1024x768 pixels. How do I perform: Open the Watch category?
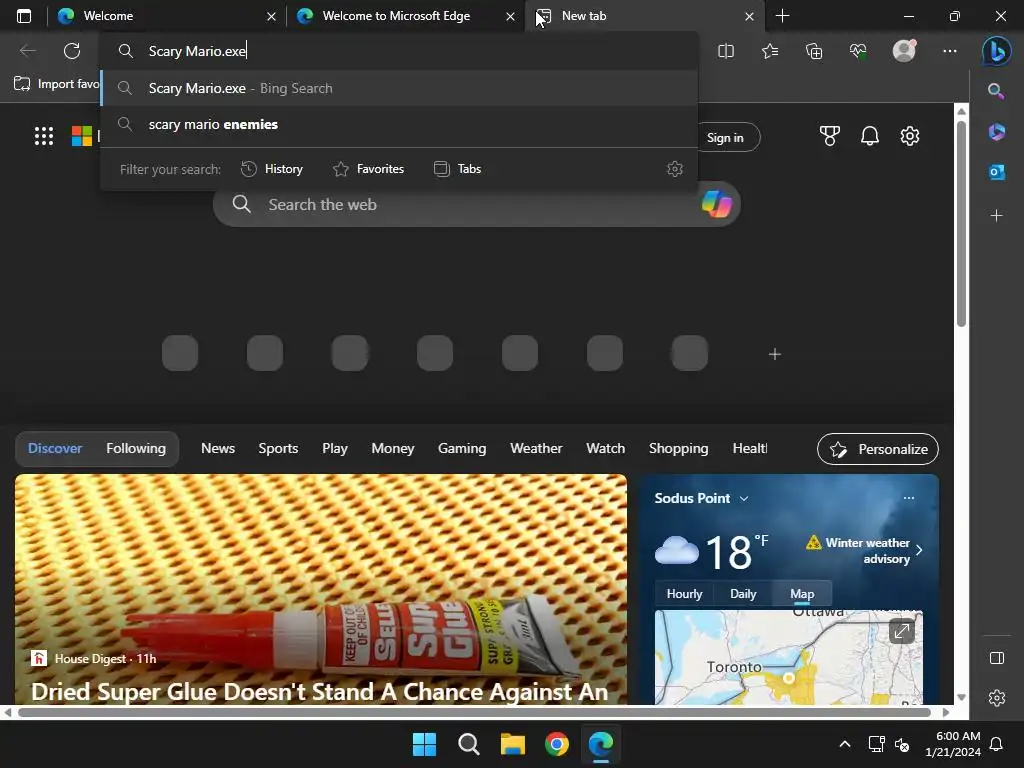point(605,449)
